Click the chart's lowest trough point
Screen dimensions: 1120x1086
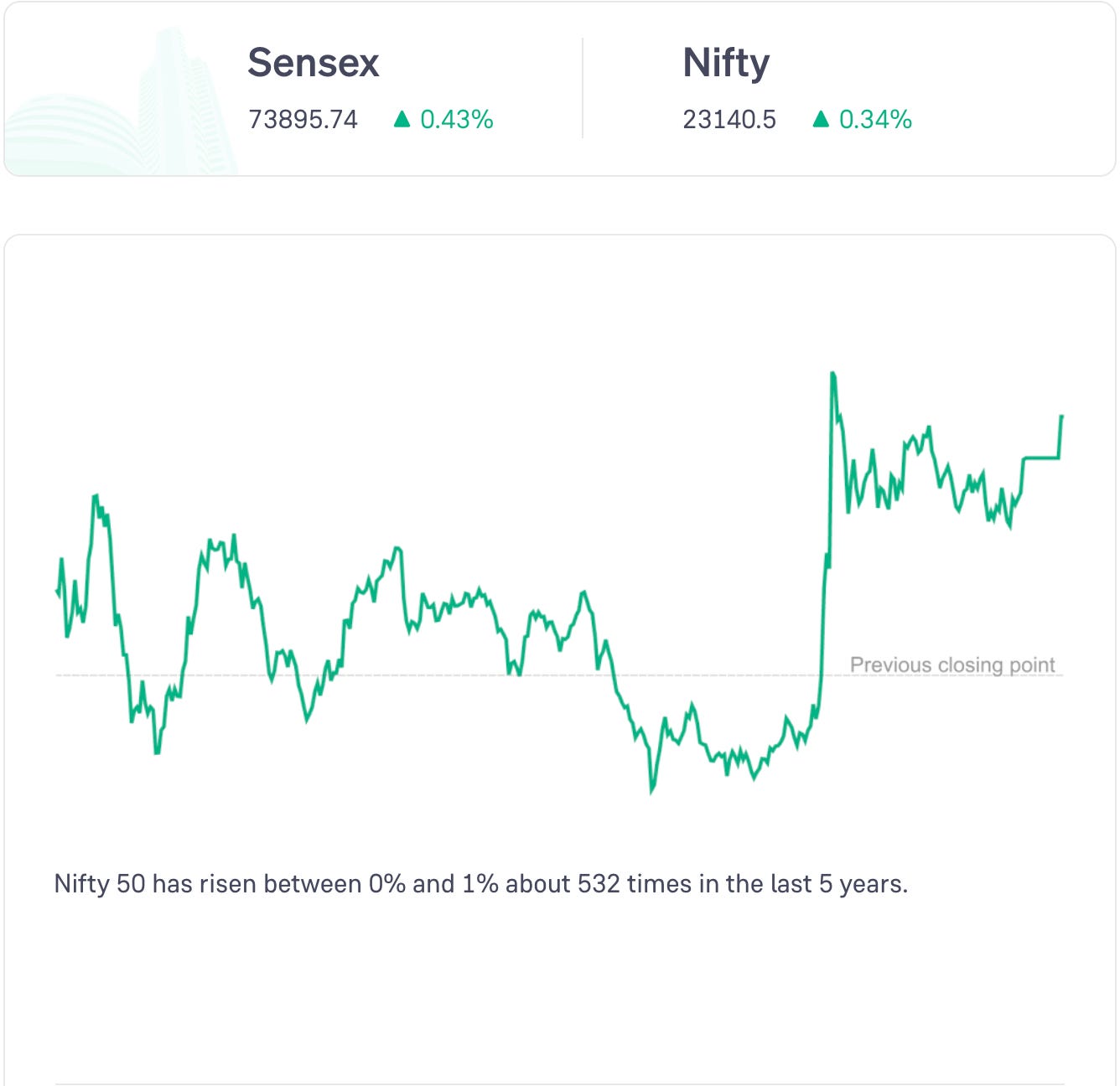point(651,790)
